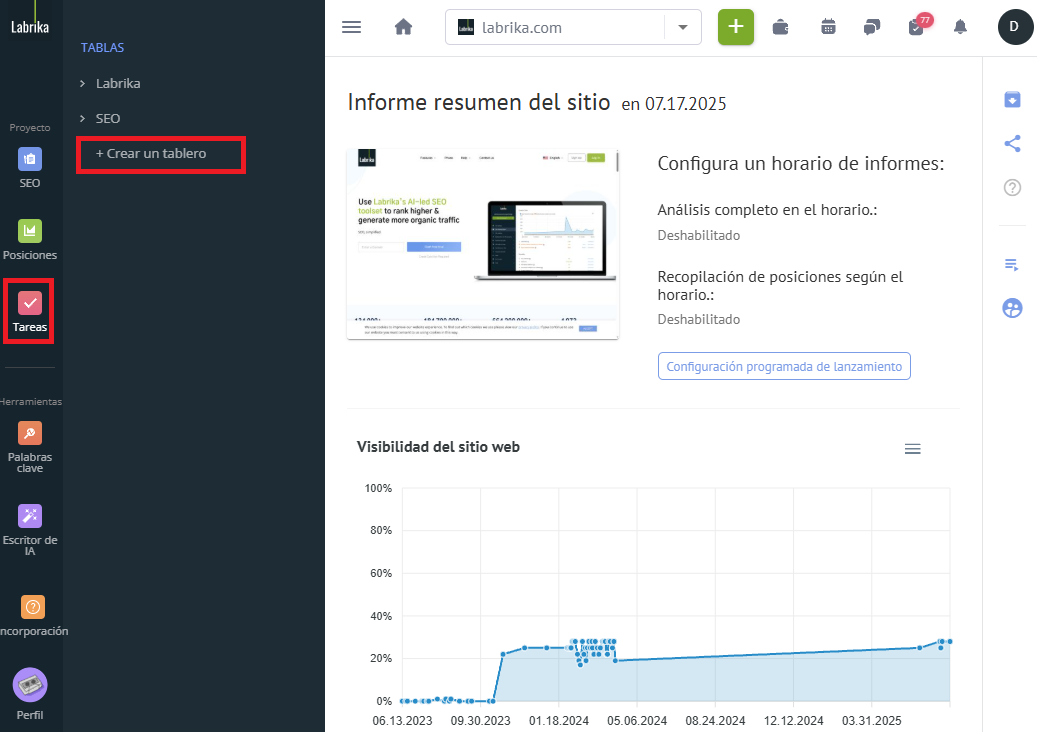Click the SEO table label
The width and height of the screenshot is (1037, 732).
tap(108, 118)
